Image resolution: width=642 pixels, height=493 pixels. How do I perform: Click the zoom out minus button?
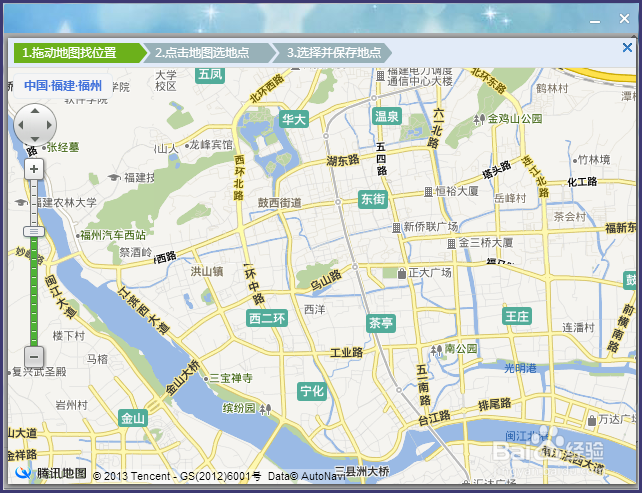34,357
